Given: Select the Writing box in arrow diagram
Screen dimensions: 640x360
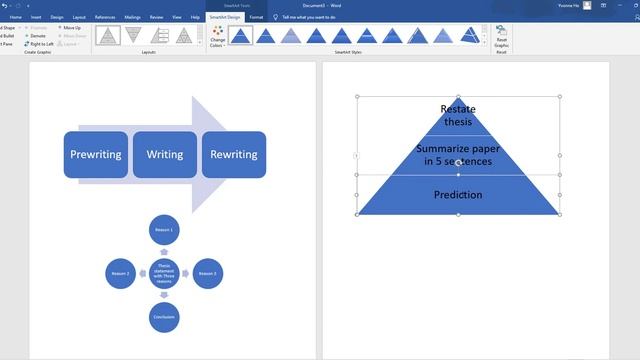Looking at the screenshot, I should tap(165, 155).
